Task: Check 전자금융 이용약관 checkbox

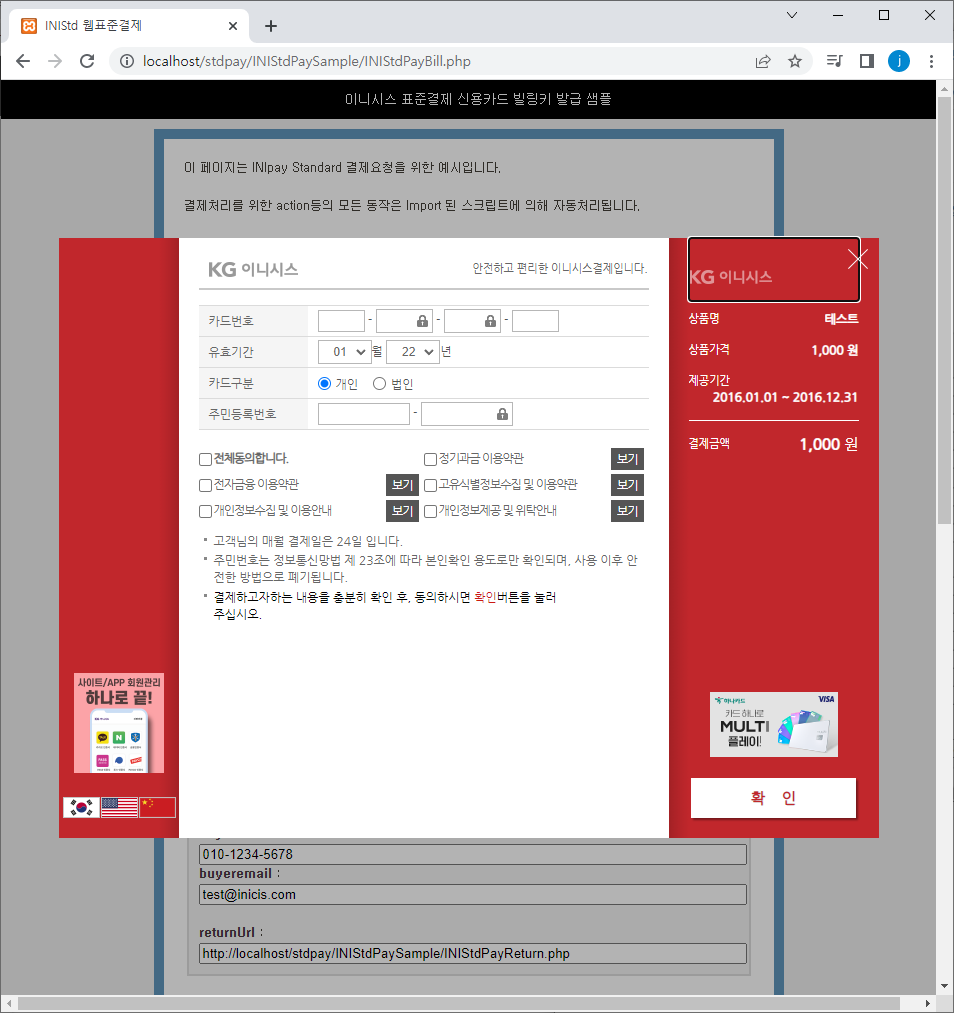Action: 205,485
